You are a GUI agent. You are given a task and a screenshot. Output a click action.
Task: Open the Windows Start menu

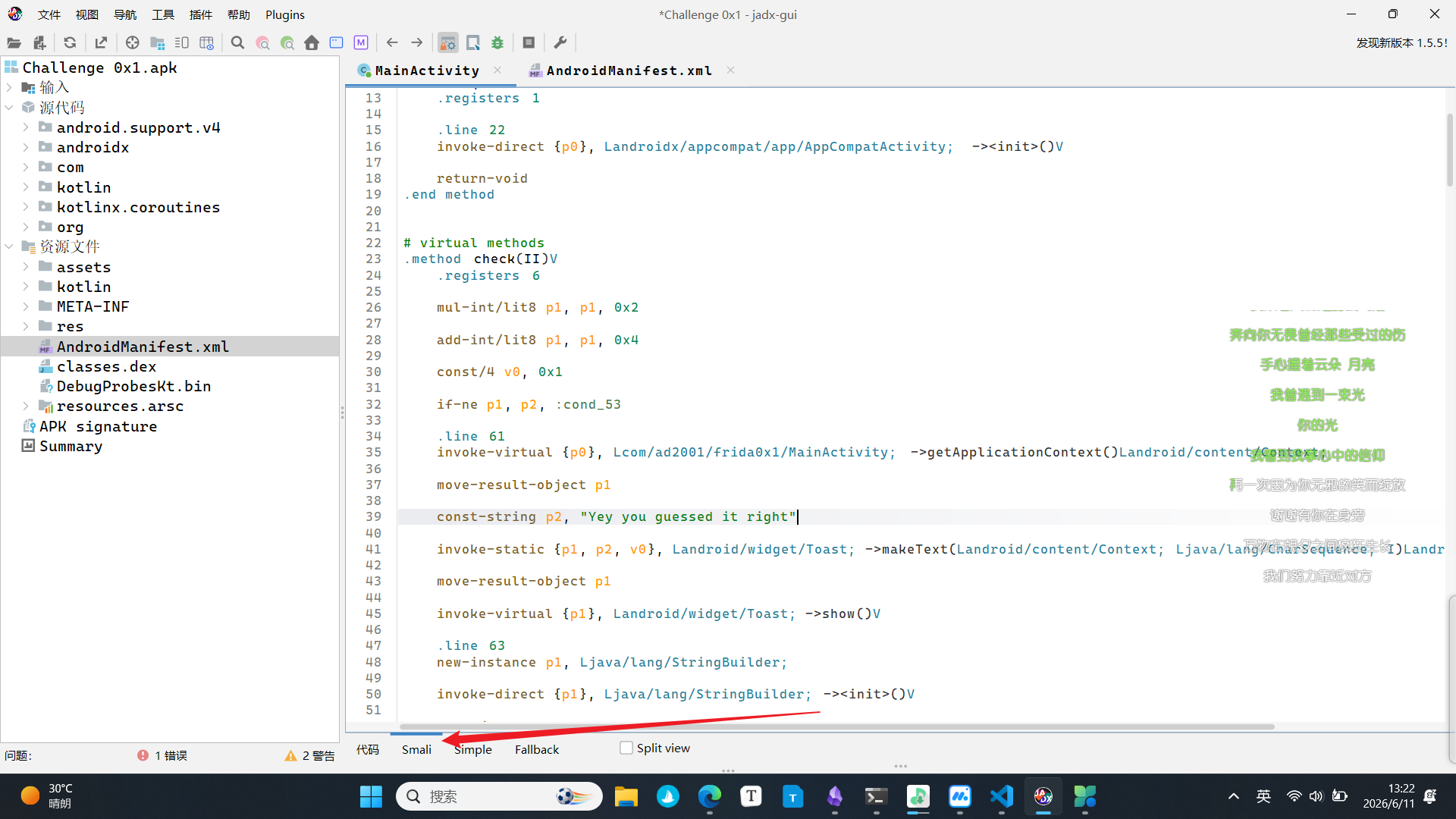(371, 796)
